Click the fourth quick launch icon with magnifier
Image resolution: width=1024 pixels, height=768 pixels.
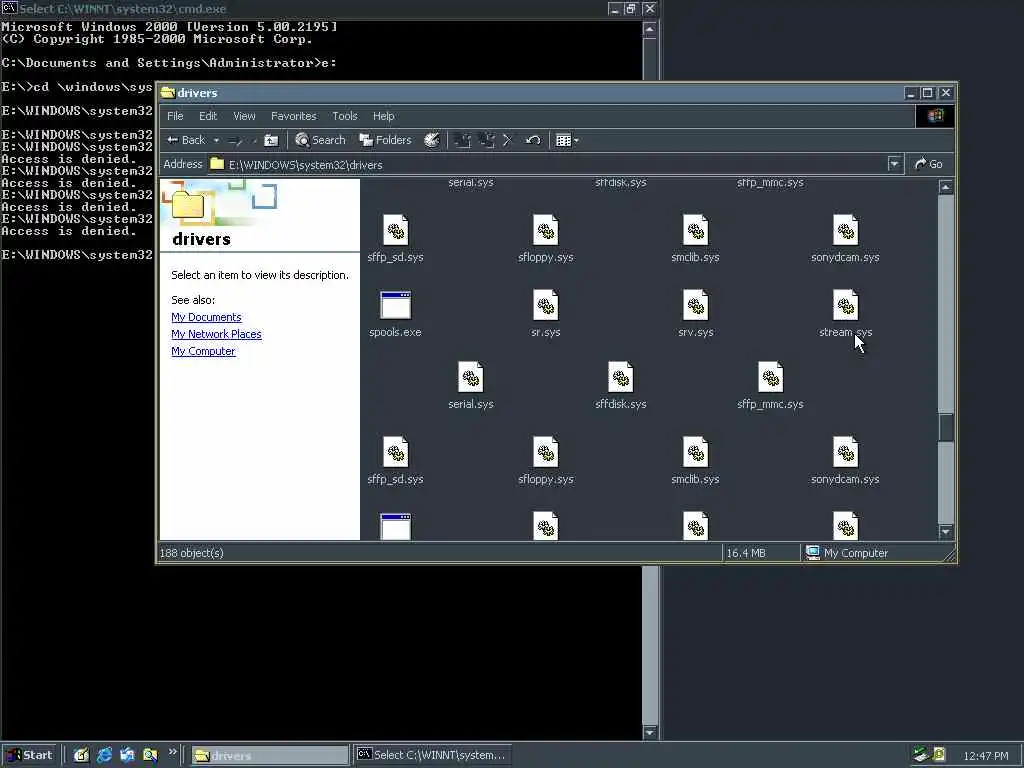click(x=150, y=755)
